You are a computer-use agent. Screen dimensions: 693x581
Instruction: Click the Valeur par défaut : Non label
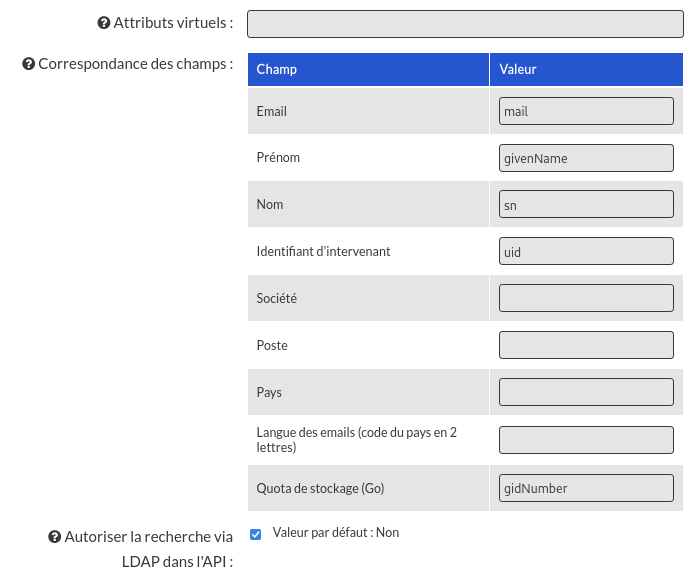pos(335,532)
